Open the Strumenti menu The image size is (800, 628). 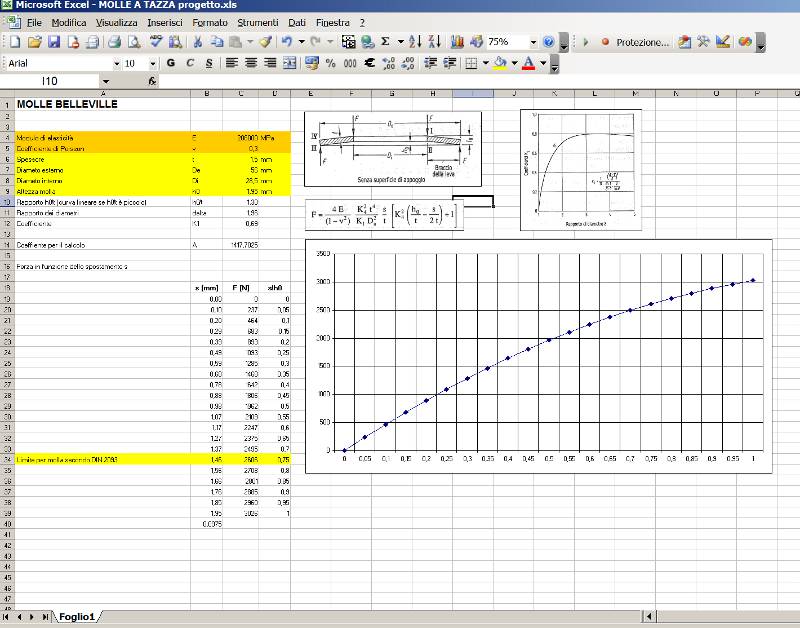pos(258,23)
